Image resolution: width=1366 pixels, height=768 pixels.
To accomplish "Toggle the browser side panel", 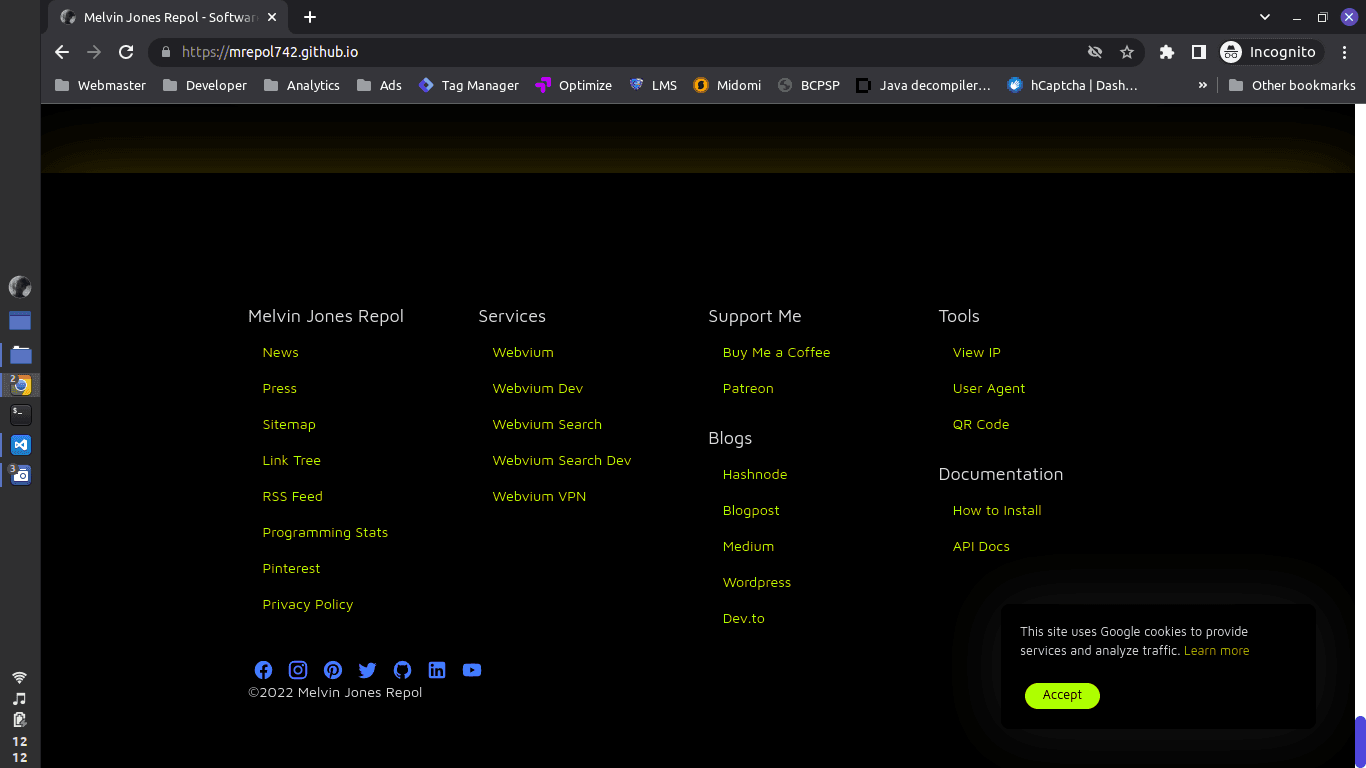I will (x=1198, y=52).
